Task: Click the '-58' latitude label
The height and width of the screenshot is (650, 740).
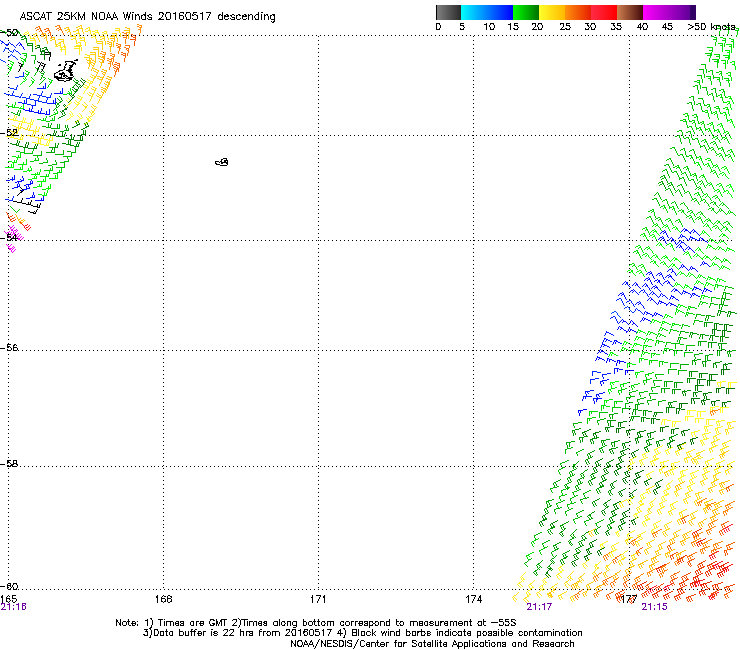Action: [x=9, y=464]
